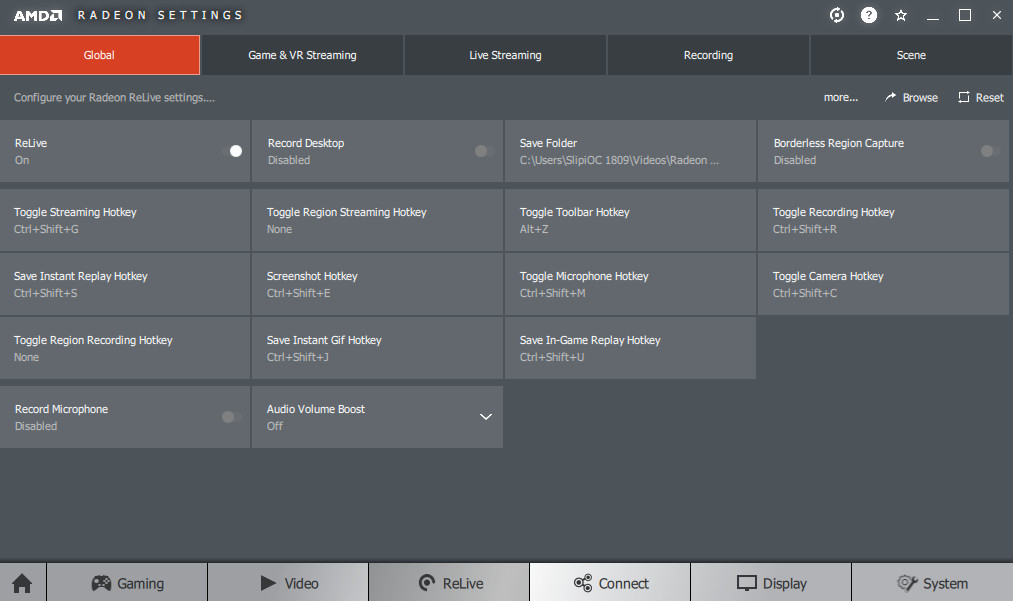Click the Browse button
This screenshot has height=601, width=1013.
(911, 97)
